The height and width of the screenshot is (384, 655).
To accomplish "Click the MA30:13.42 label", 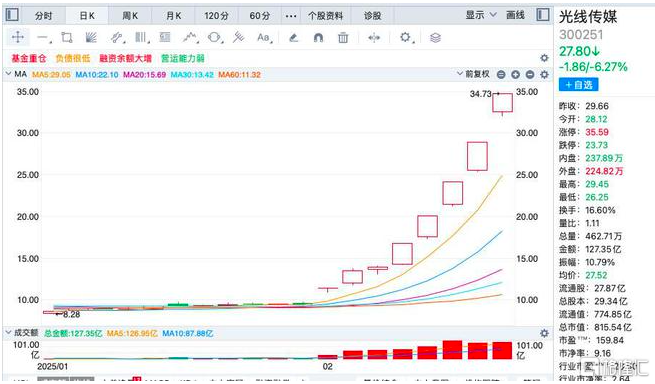I will click(x=192, y=74).
